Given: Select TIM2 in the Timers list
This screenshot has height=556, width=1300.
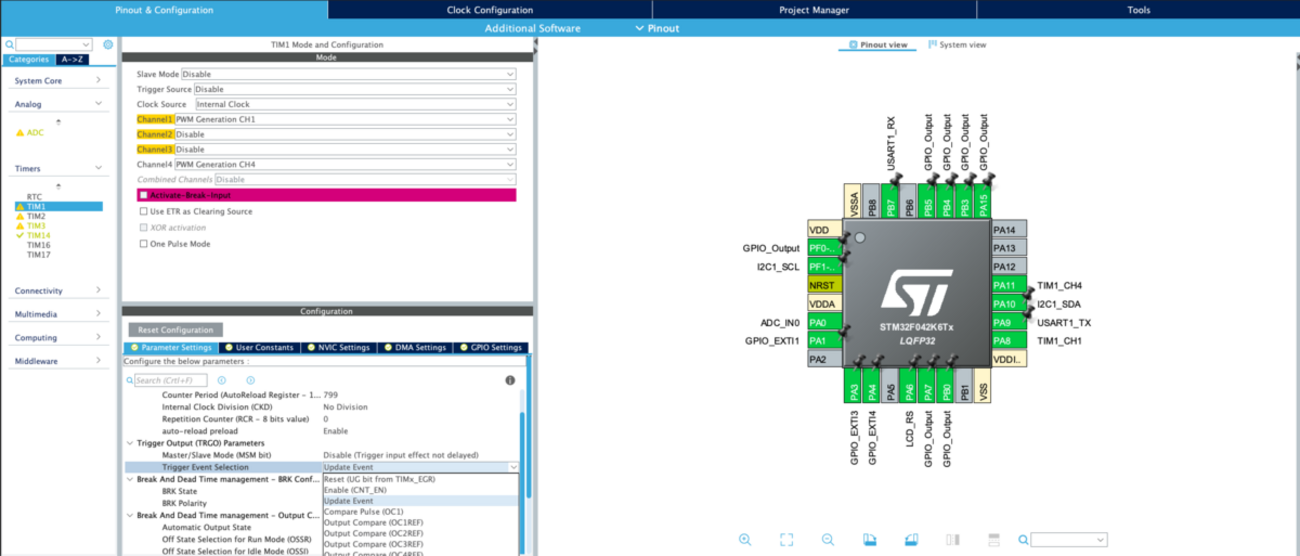Looking at the screenshot, I should [x=36, y=216].
